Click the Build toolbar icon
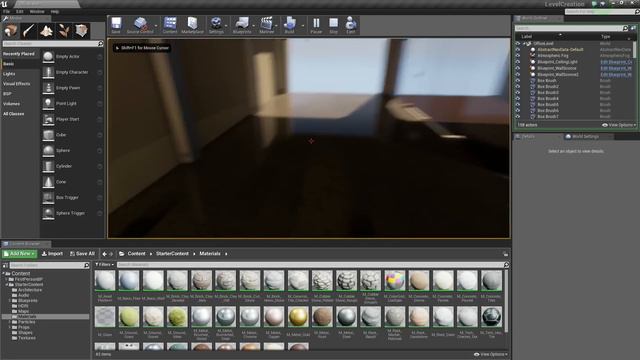The height and width of the screenshot is (360, 640). tap(289, 25)
